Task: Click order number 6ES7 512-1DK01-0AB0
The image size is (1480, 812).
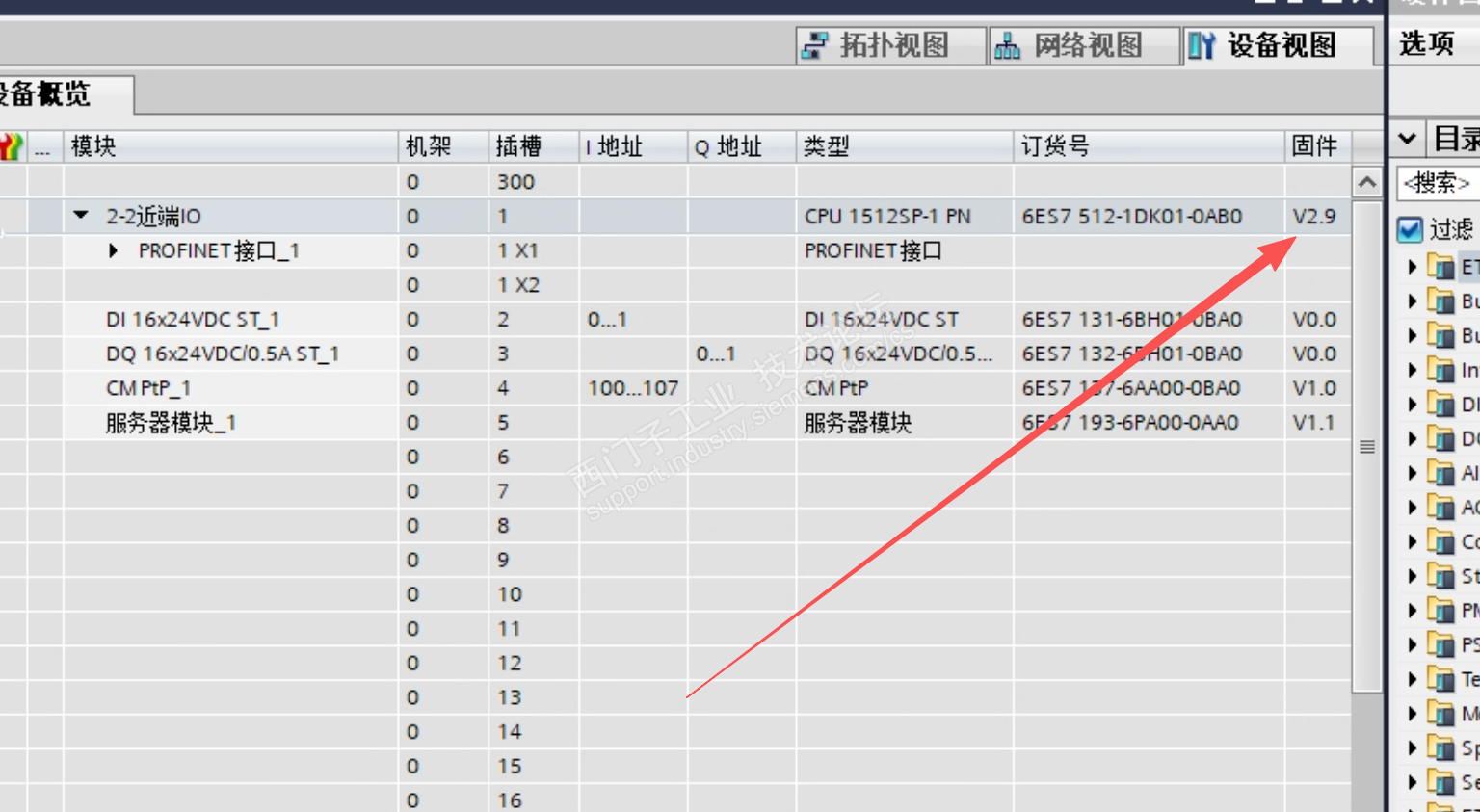Action: (x=1132, y=216)
